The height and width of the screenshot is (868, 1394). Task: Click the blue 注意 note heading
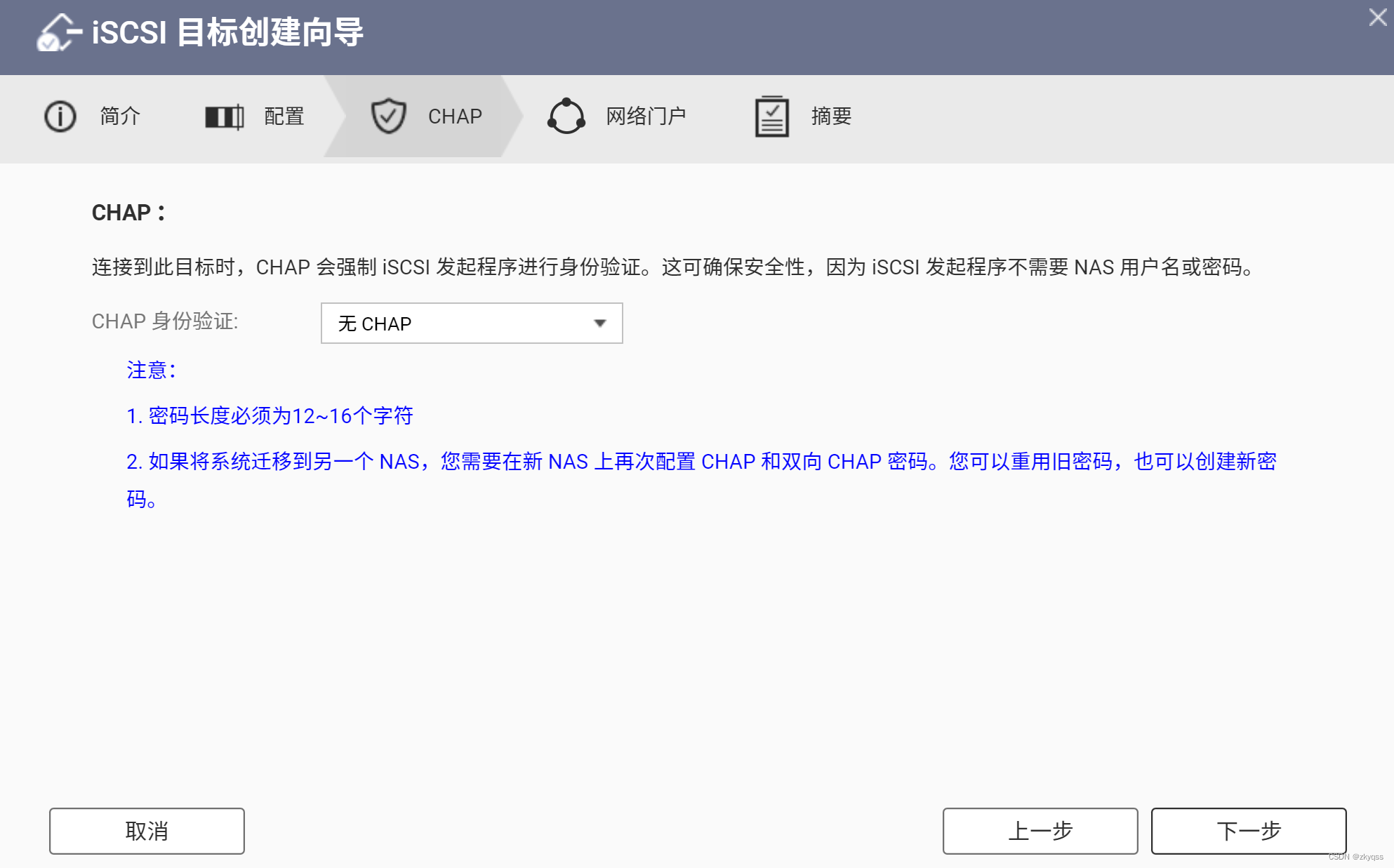pyautogui.click(x=150, y=369)
